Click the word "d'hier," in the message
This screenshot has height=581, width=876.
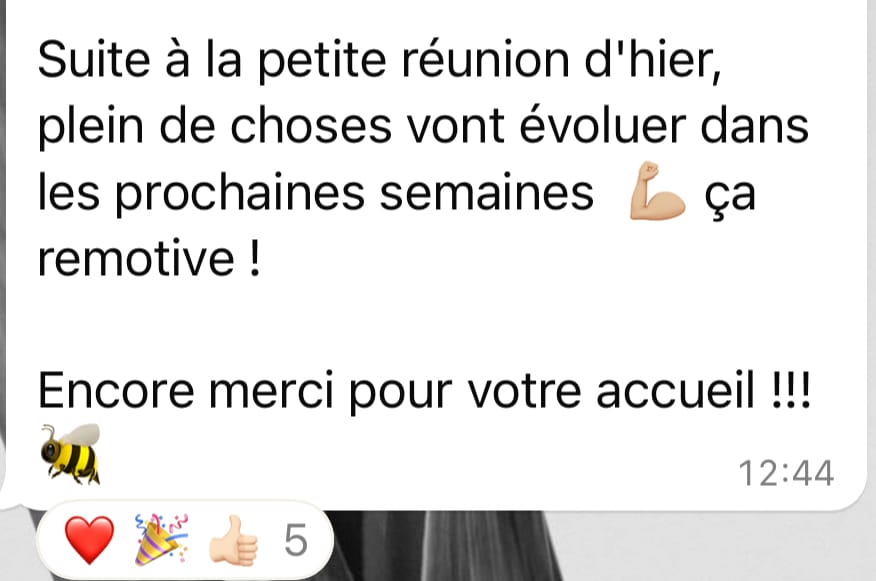click(653, 60)
